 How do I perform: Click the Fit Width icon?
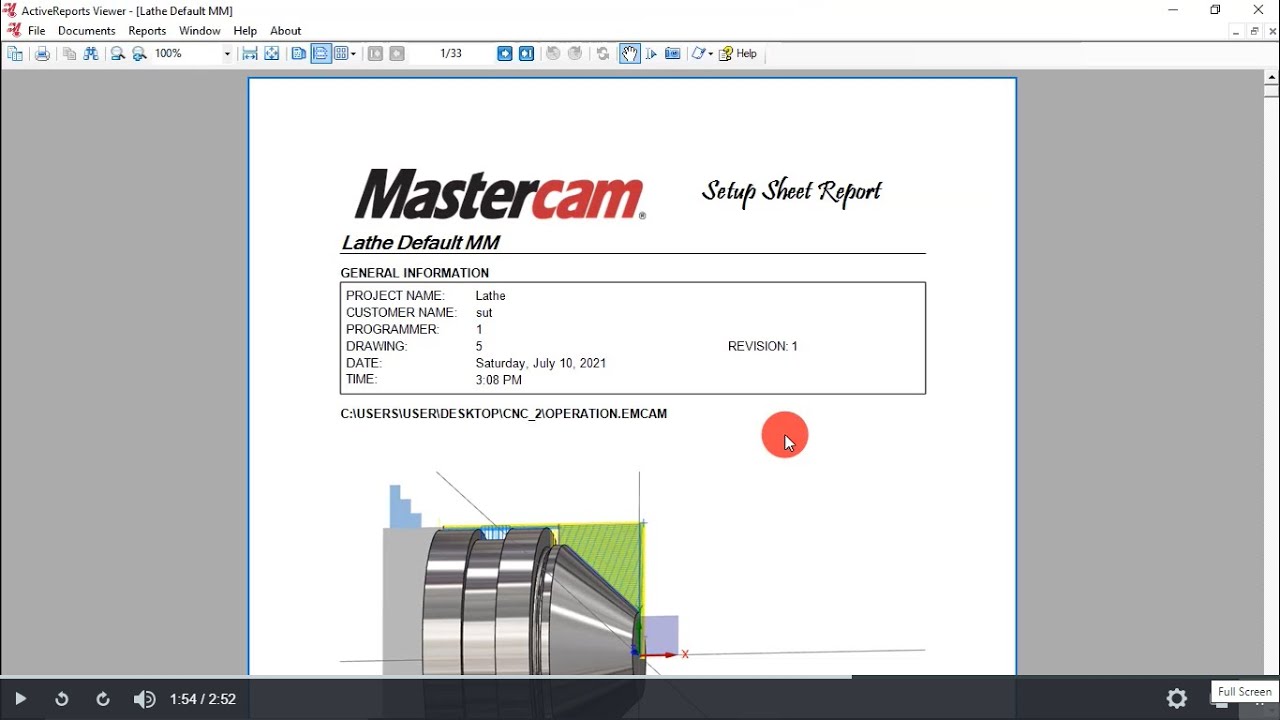pos(250,54)
